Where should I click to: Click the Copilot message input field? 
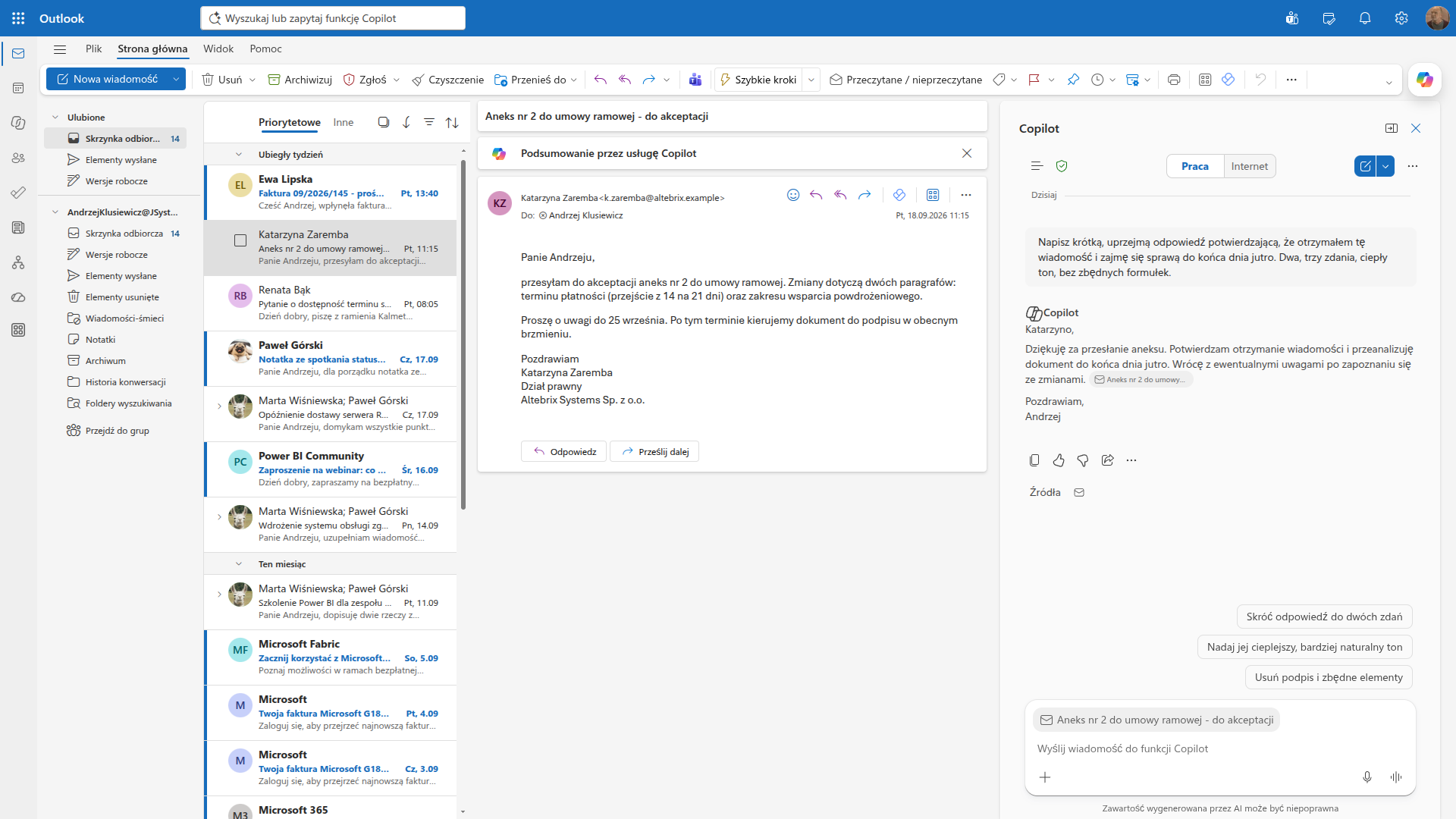(1220, 748)
